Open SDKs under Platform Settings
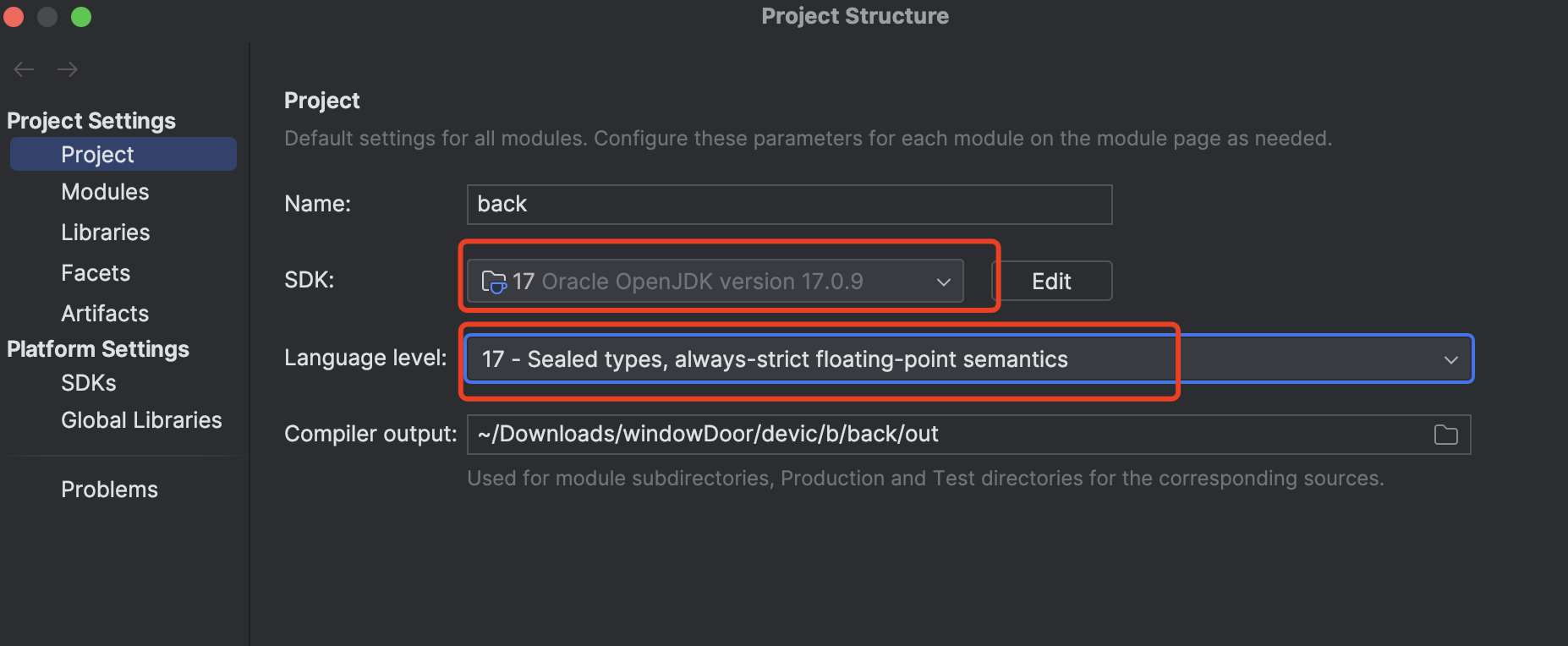This screenshot has height=646, width=1568. tap(88, 383)
